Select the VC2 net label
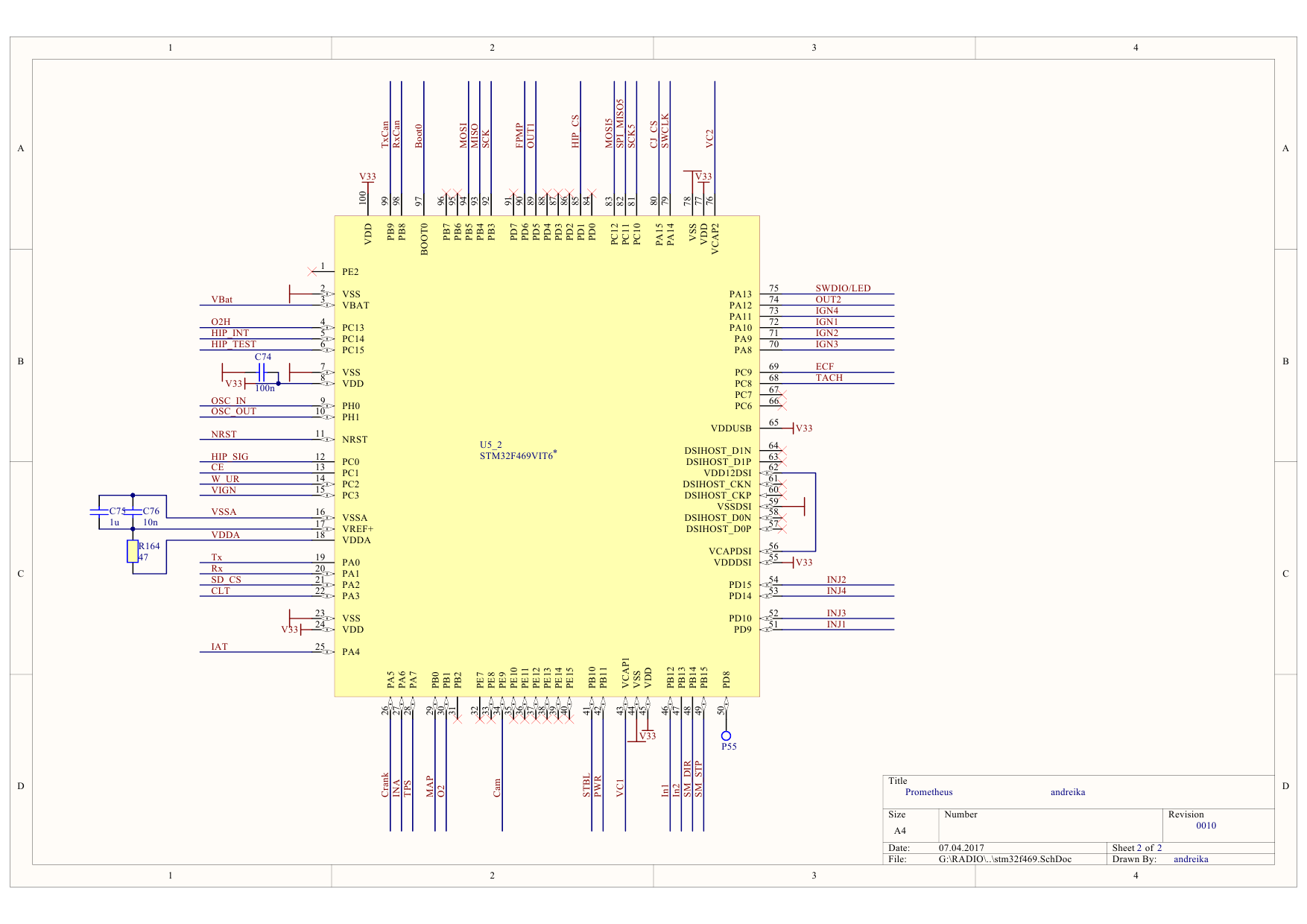 (x=709, y=139)
